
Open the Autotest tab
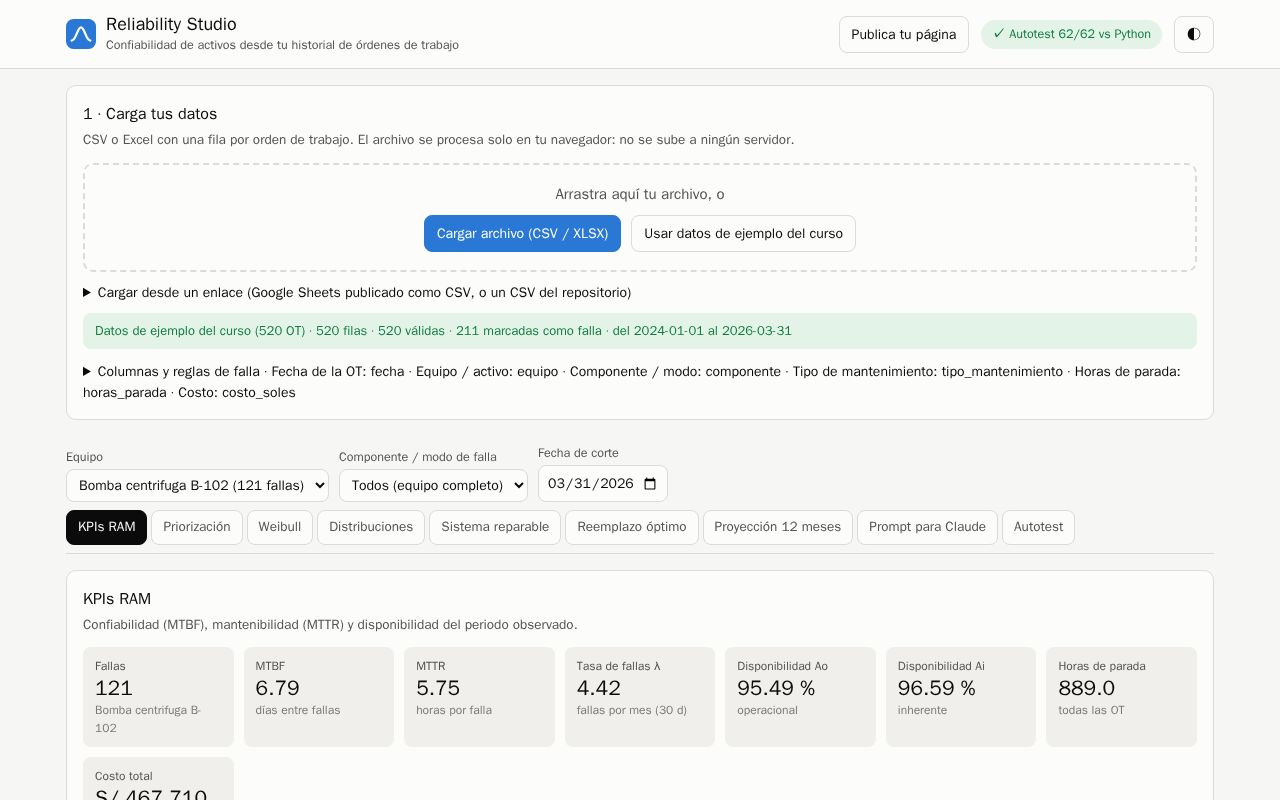[1038, 527]
